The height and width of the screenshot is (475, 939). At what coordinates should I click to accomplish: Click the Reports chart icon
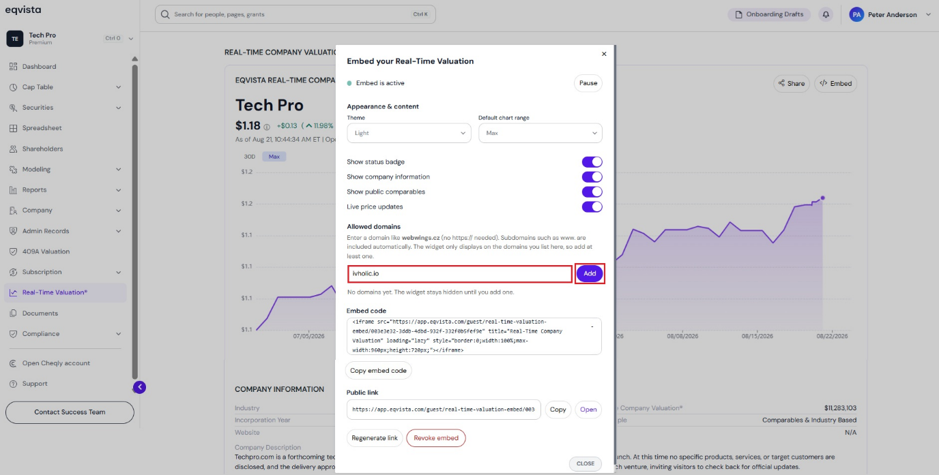click(13, 190)
